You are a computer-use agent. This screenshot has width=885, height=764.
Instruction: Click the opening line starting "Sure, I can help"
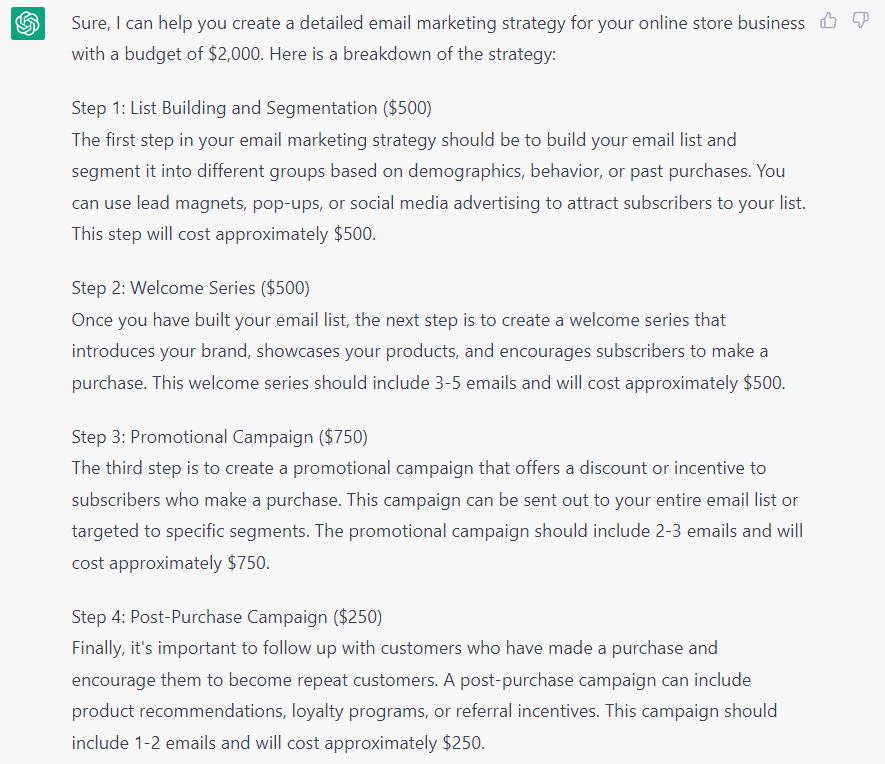438,23
